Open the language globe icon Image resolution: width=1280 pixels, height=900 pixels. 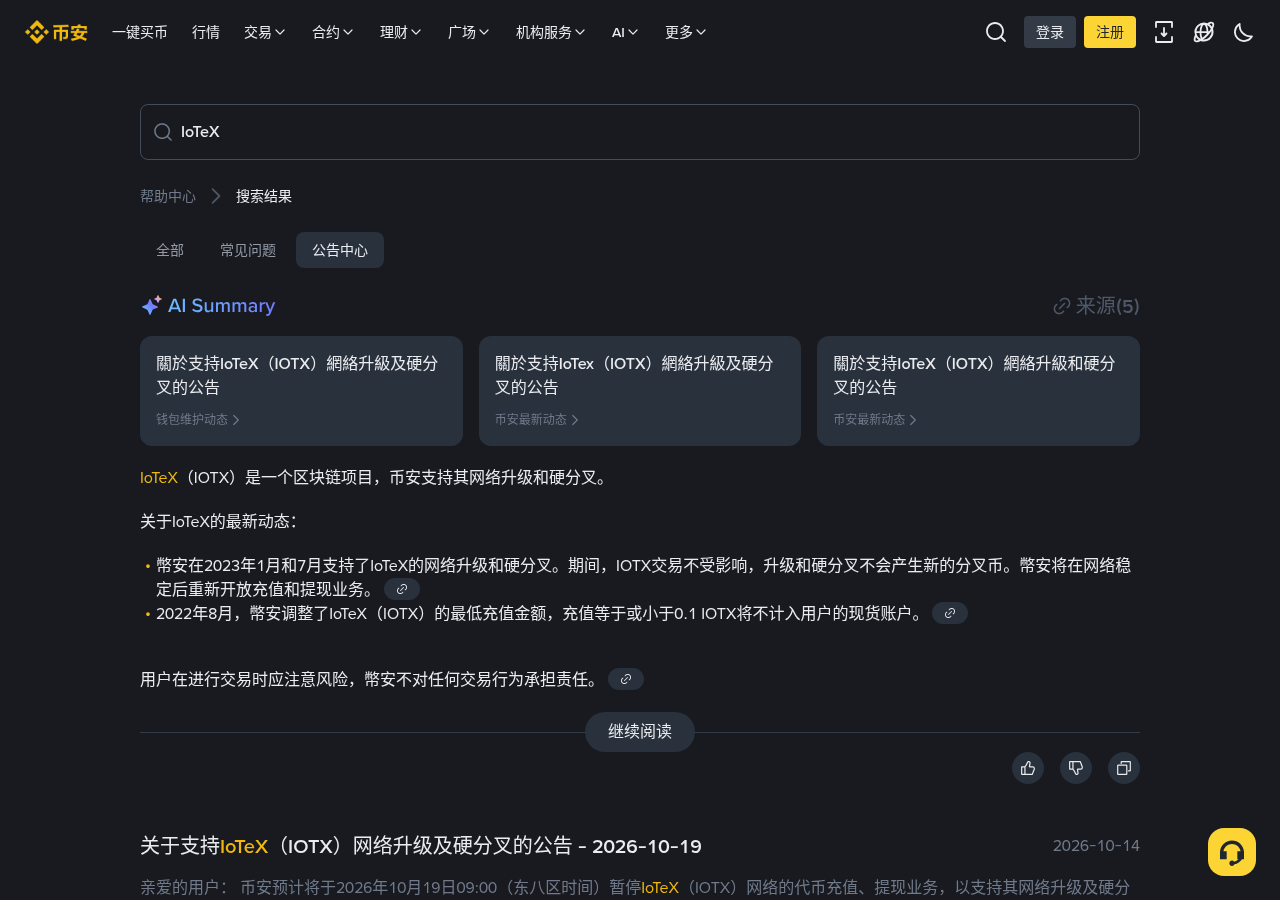pyautogui.click(x=1204, y=32)
